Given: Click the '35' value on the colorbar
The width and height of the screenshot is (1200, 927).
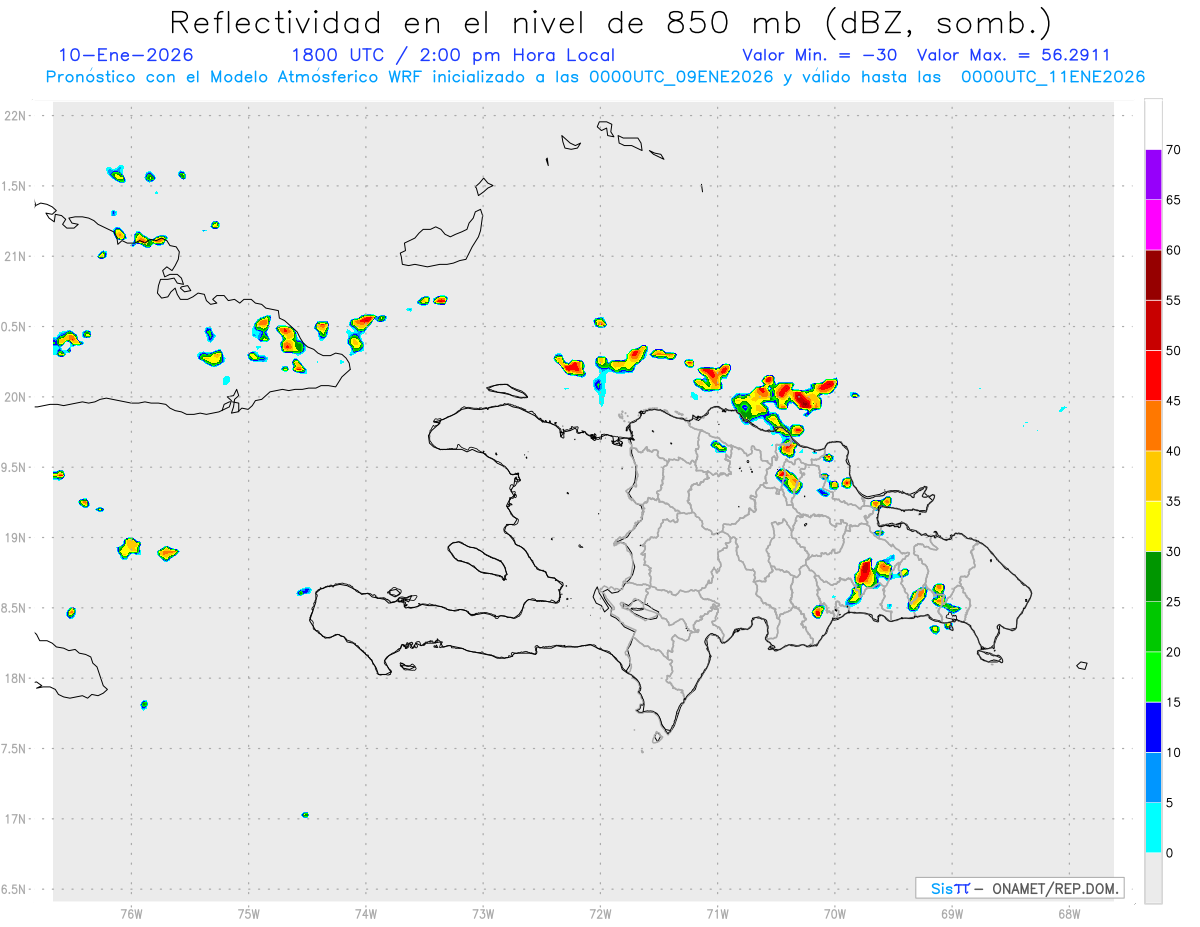Looking at the screenshot, I should [x=1173, y=501].
